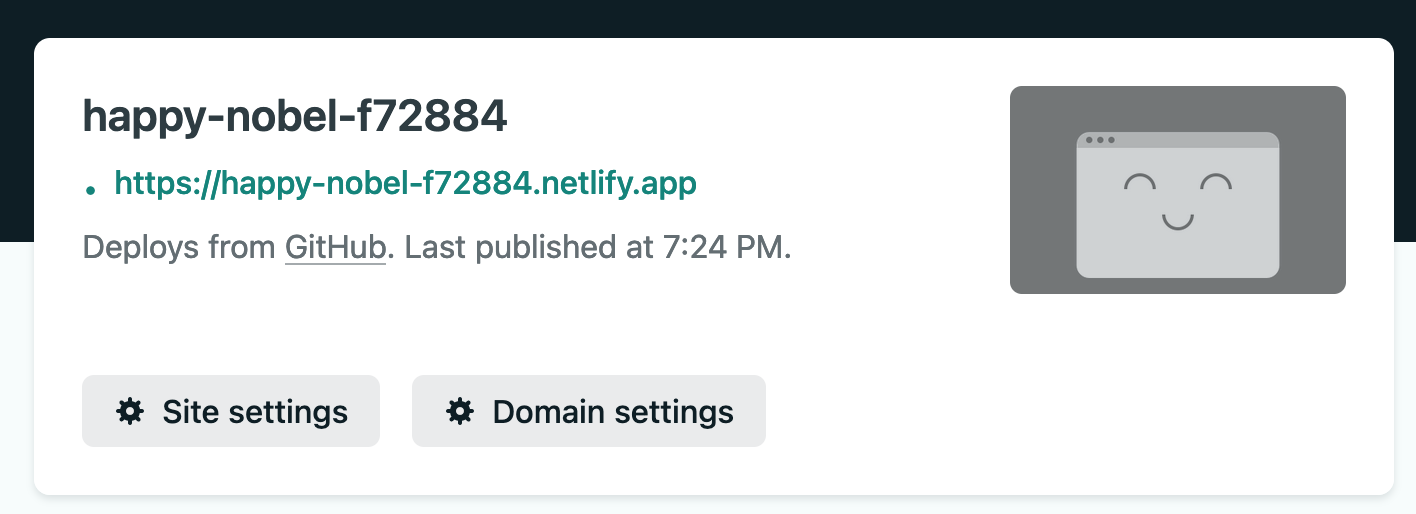
Task: Click the gear icon beside Site settings
Action: [x=129, y=411]
